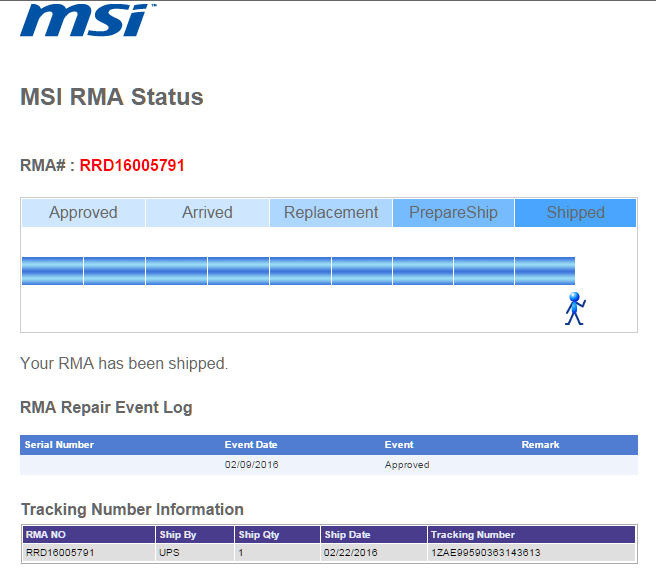Click the blue RMA progress bar
The width and height of the screenshot is (656, 580).
(x=298, y=271)
